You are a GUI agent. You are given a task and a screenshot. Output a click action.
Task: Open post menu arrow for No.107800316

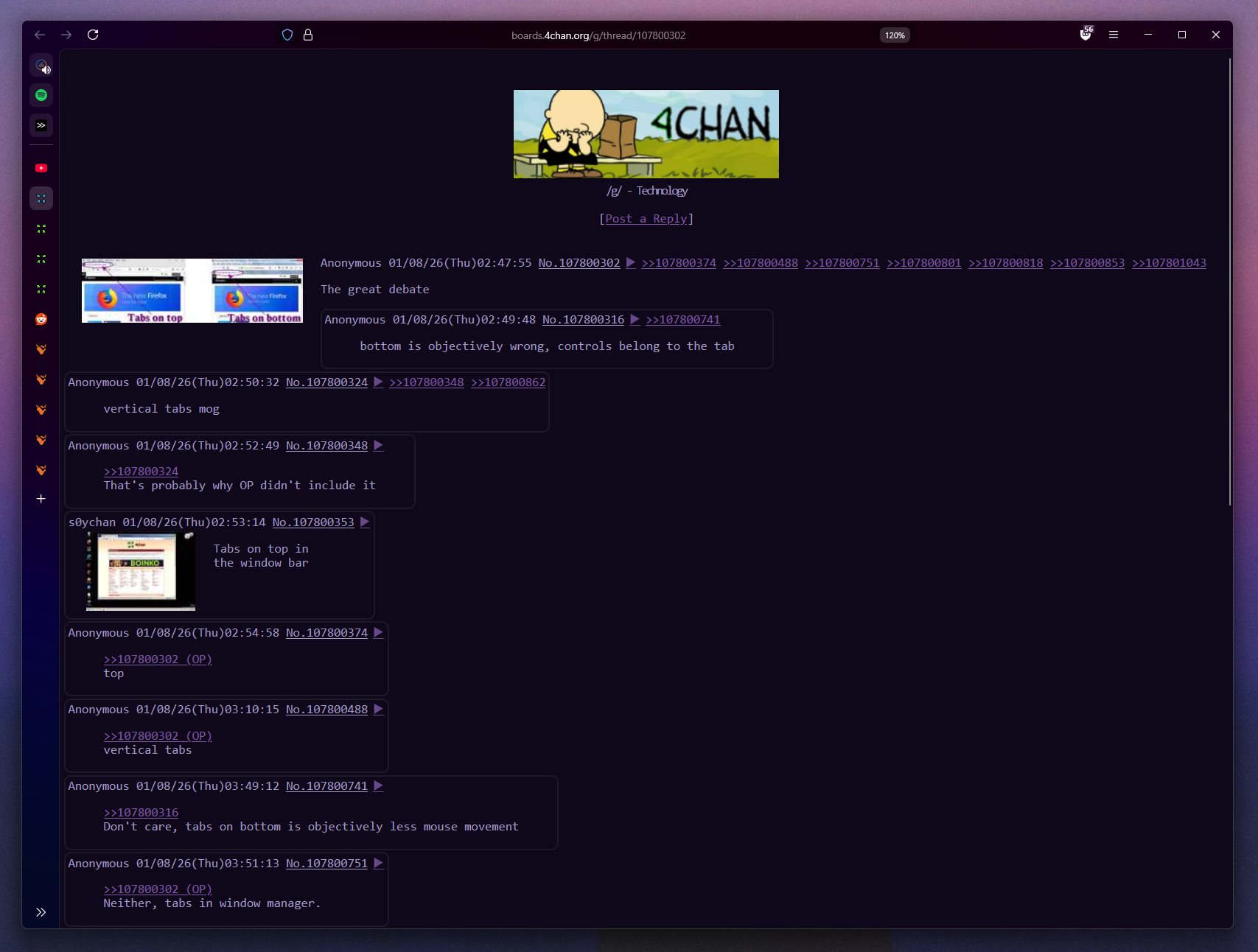(x=635, y=320)
